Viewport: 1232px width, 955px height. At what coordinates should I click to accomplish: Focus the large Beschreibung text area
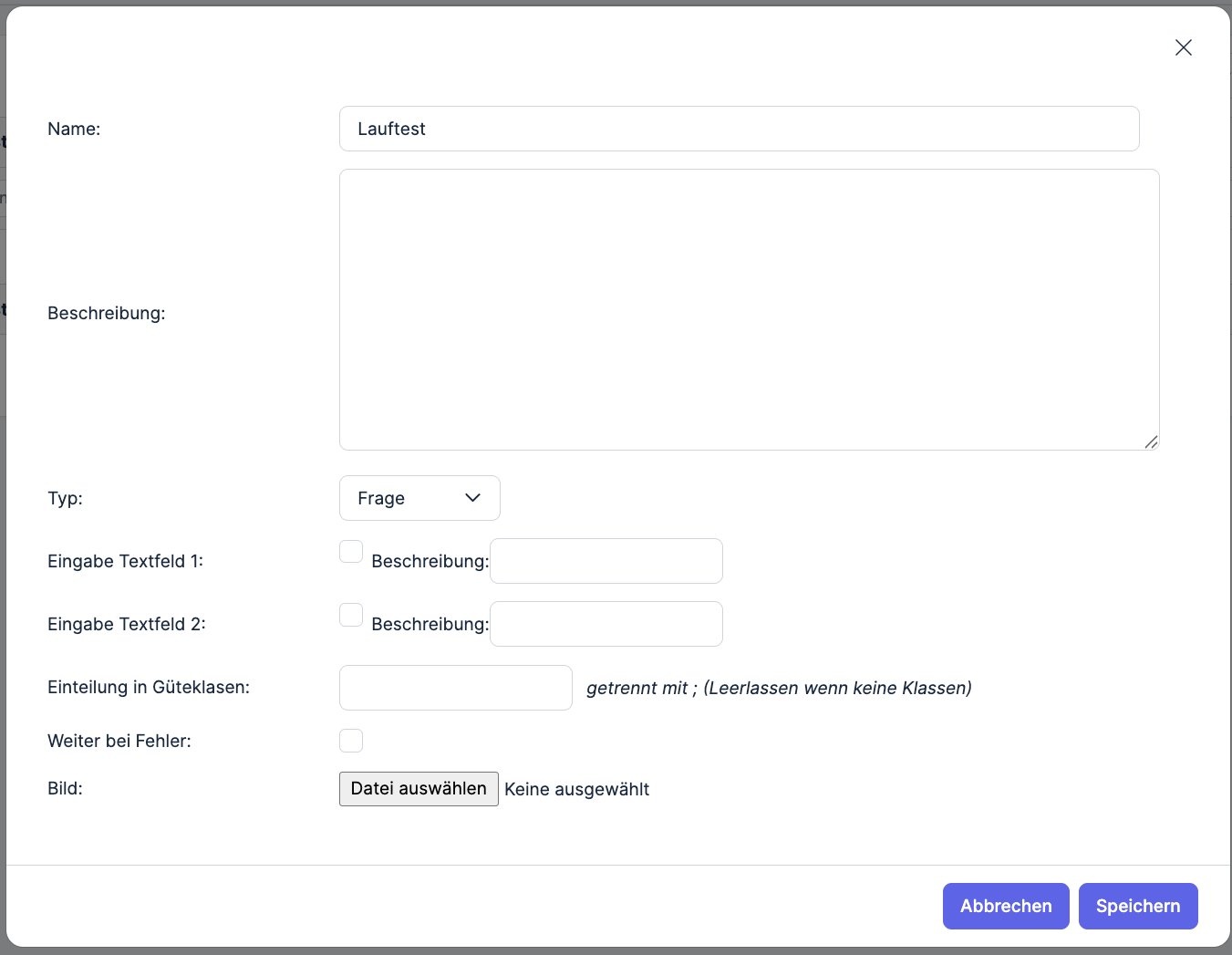click(748, 309)
